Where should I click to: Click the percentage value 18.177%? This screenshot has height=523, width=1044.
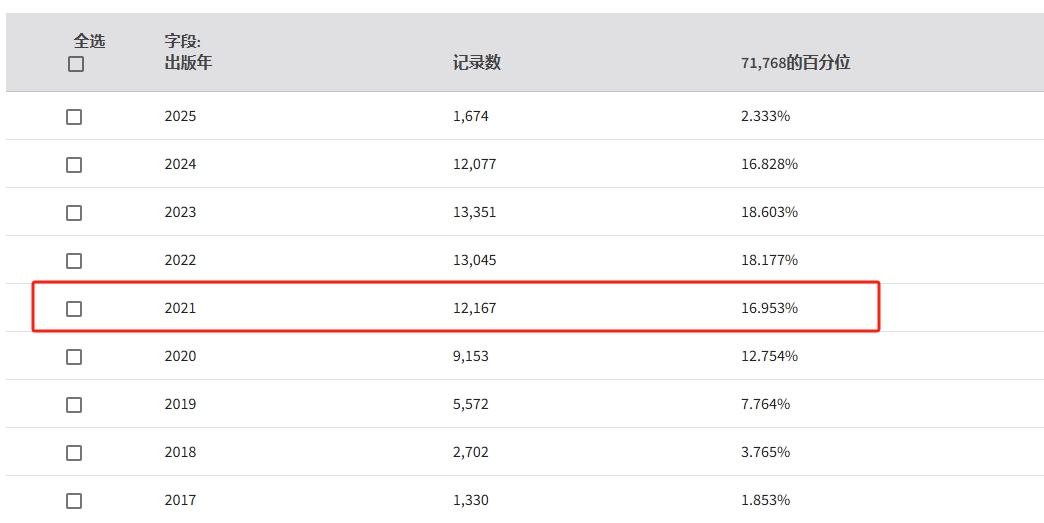[x=769, y=260]
